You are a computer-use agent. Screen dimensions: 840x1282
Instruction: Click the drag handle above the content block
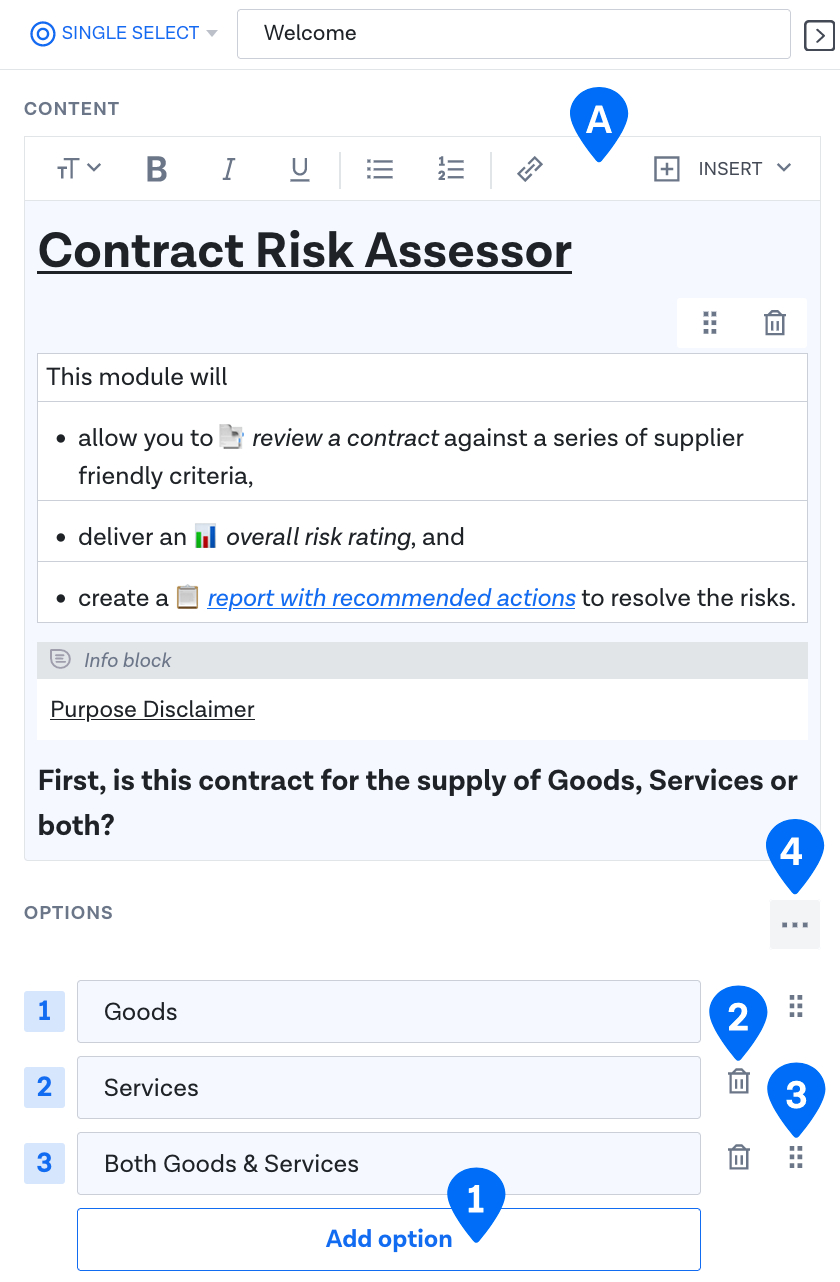710,323
